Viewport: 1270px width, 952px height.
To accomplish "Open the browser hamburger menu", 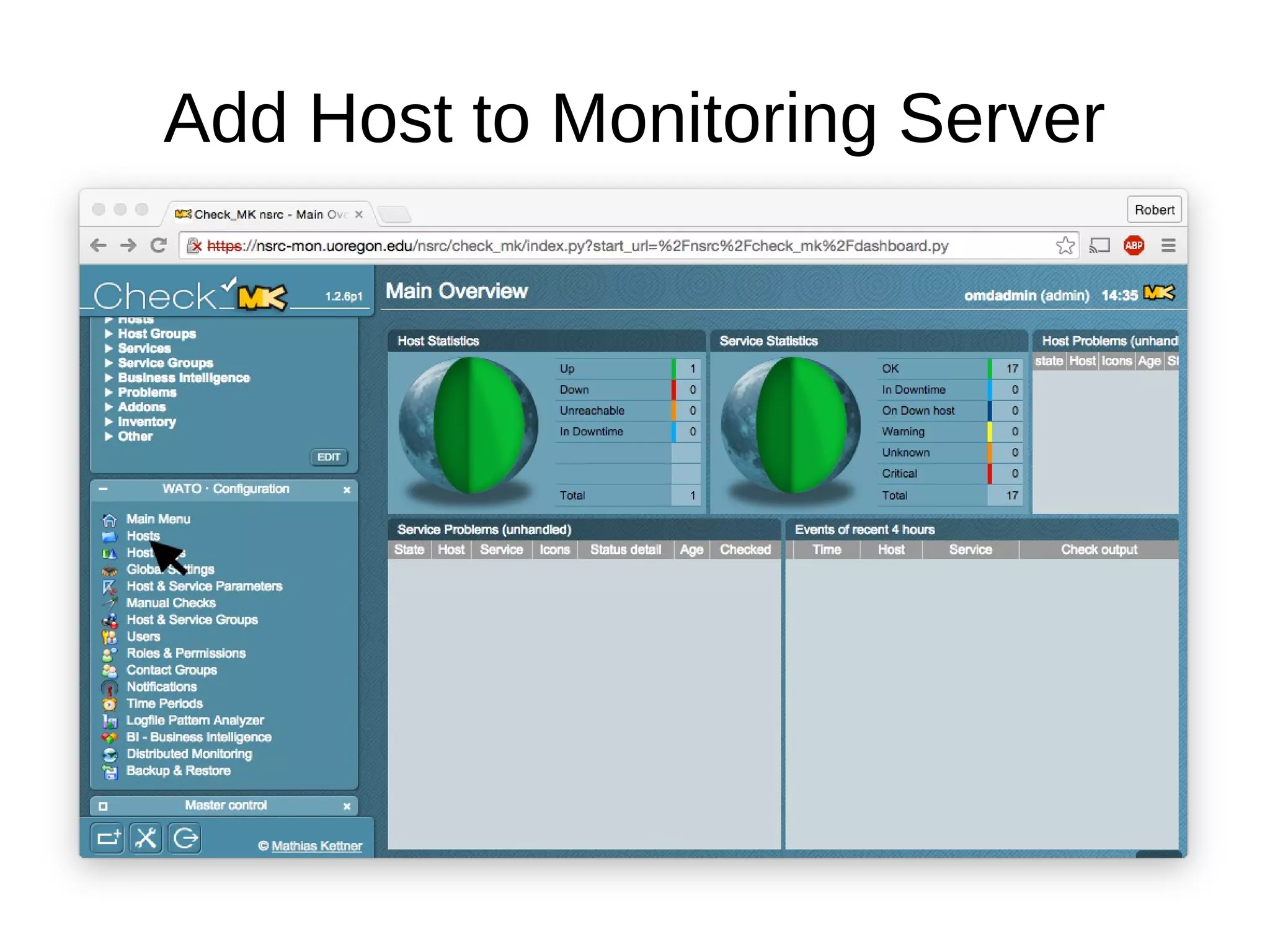I will point(1168,246).
